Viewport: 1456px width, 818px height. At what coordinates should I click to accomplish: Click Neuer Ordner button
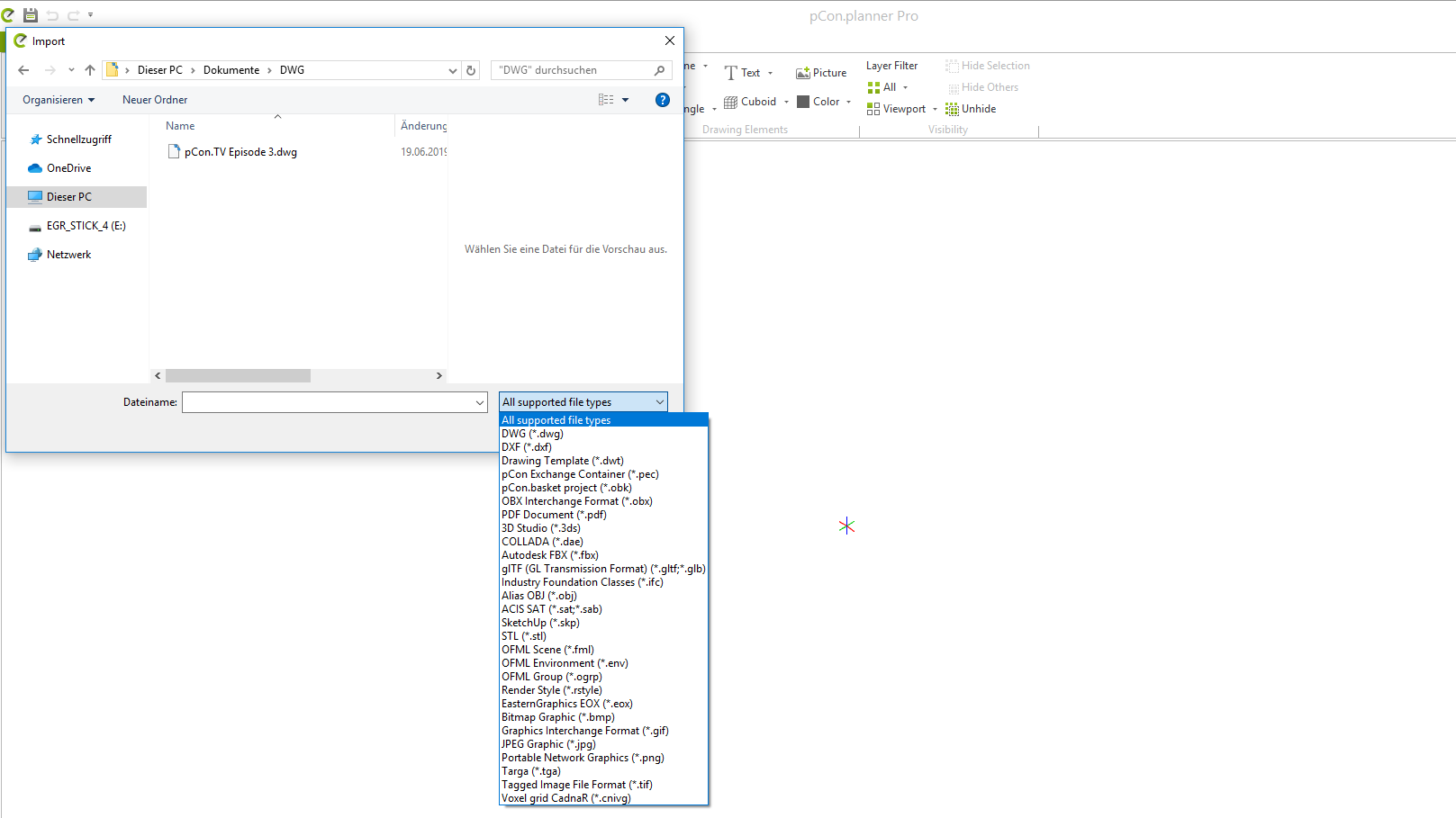click(x=155, y=100)
